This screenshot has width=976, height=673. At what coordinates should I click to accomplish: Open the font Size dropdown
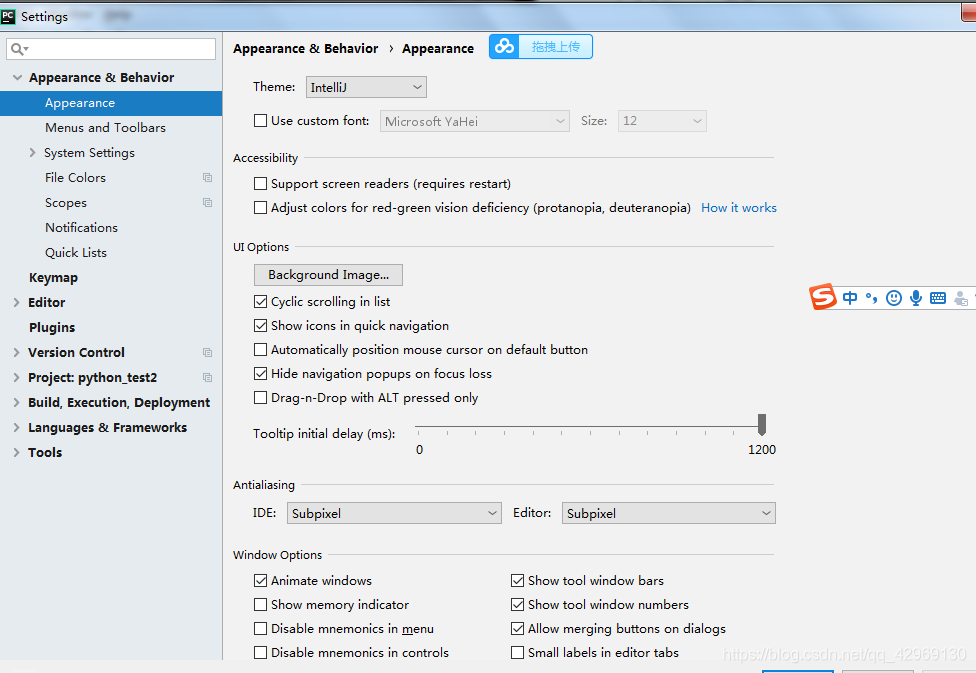click(662, 121)
